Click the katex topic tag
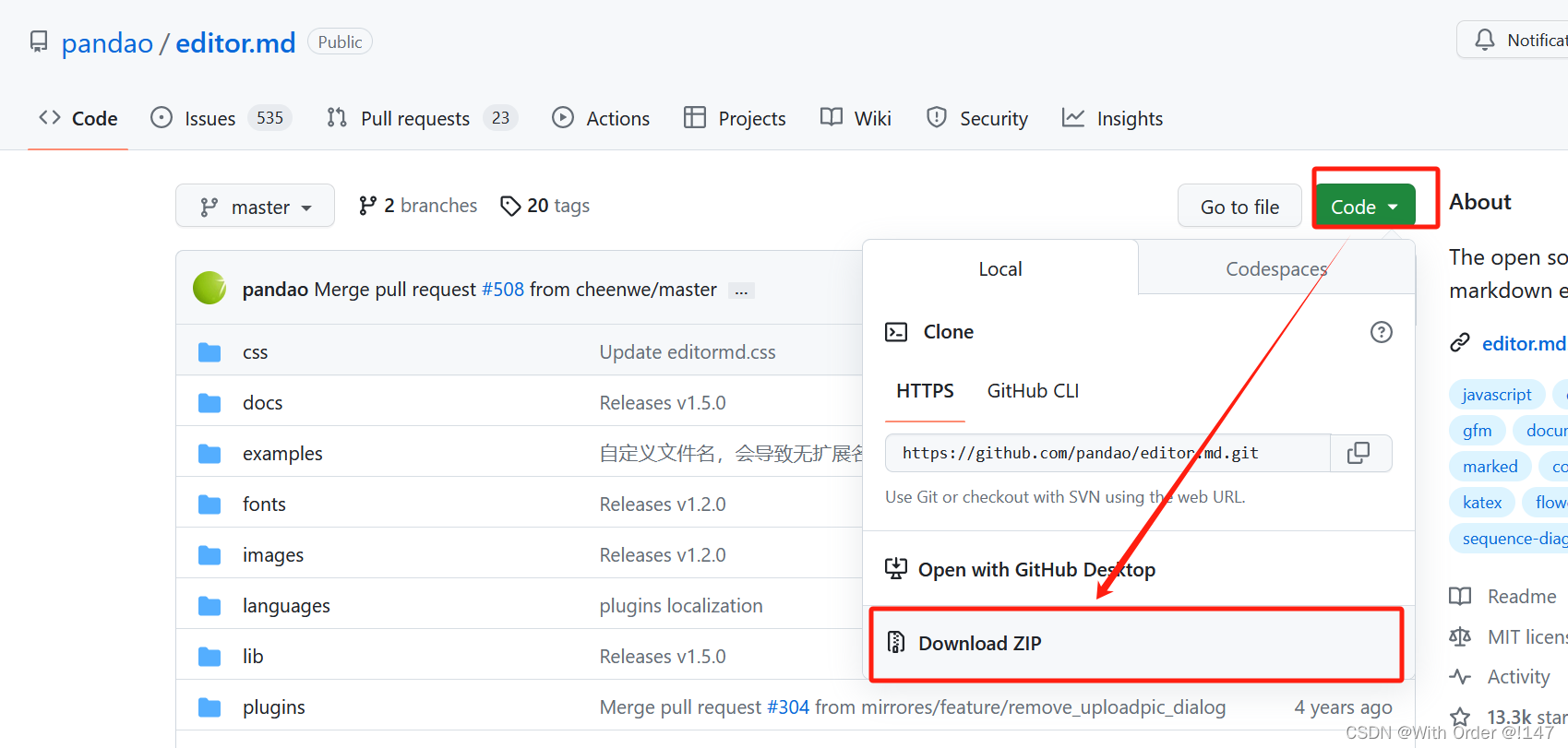 tap(1482, 503)
